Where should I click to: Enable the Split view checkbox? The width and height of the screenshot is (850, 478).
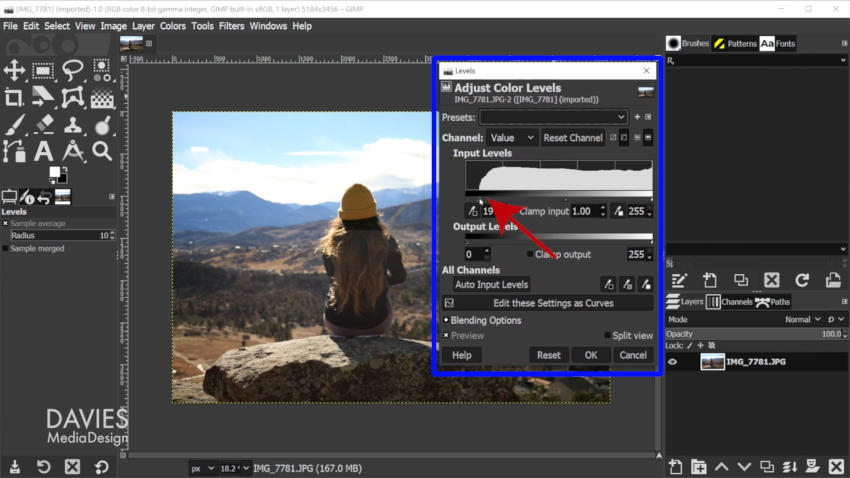pyautogui.click(x=607, y=335)
